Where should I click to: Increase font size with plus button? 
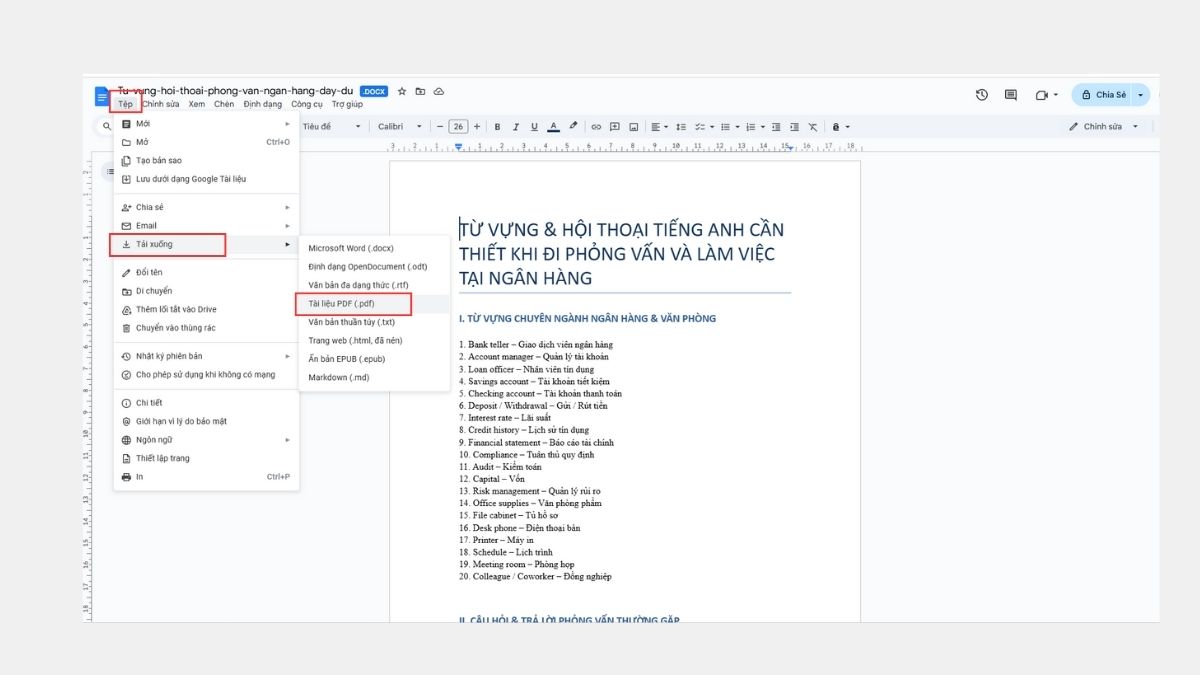(x=477, y=127)
